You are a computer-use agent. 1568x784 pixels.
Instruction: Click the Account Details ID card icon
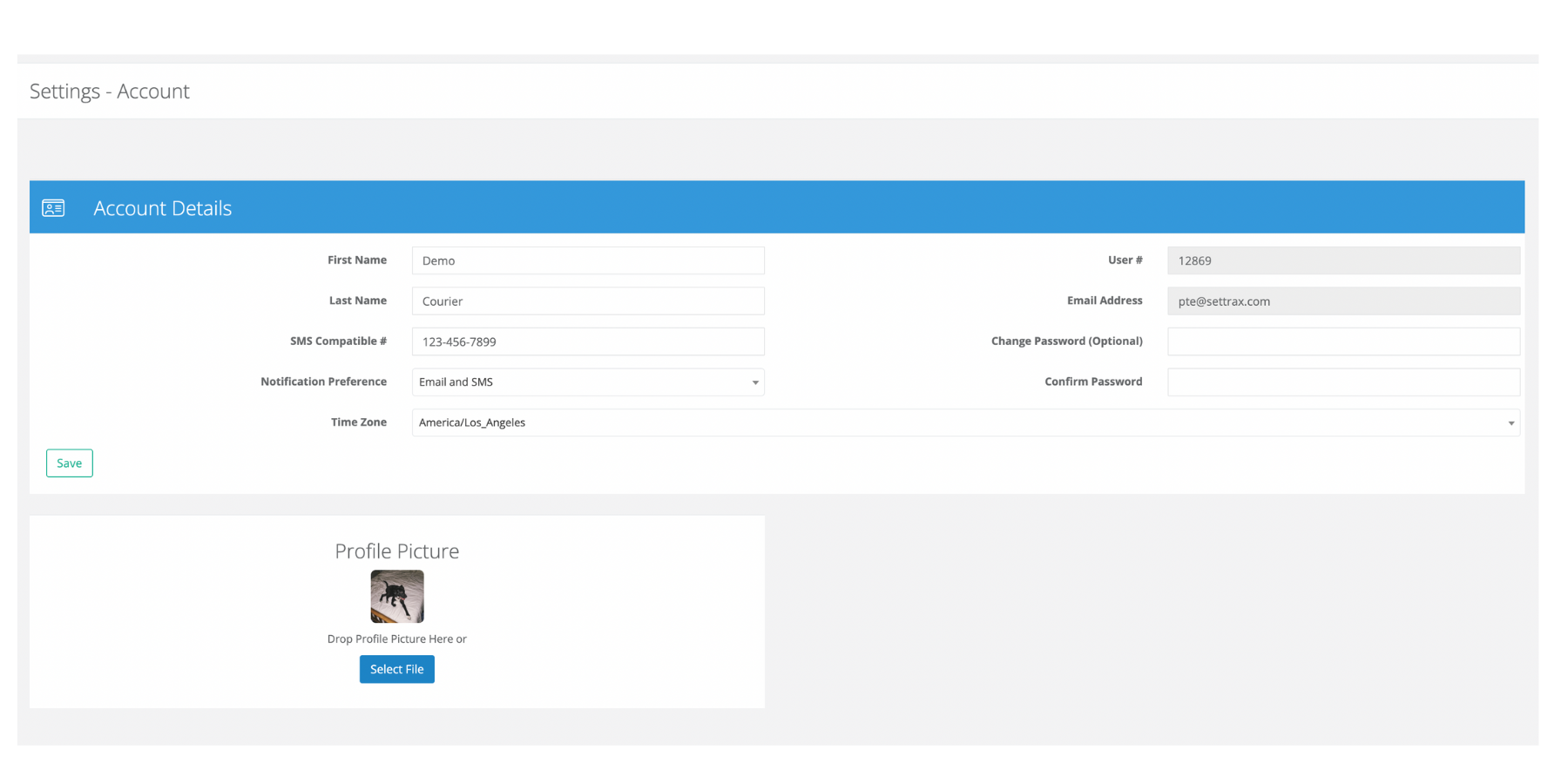coord(53,208)
